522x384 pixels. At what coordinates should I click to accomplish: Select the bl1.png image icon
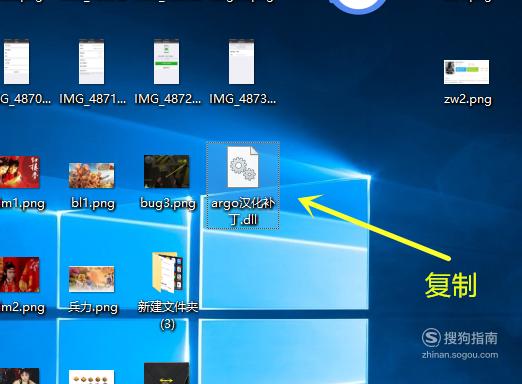click(x=92, y=175)
